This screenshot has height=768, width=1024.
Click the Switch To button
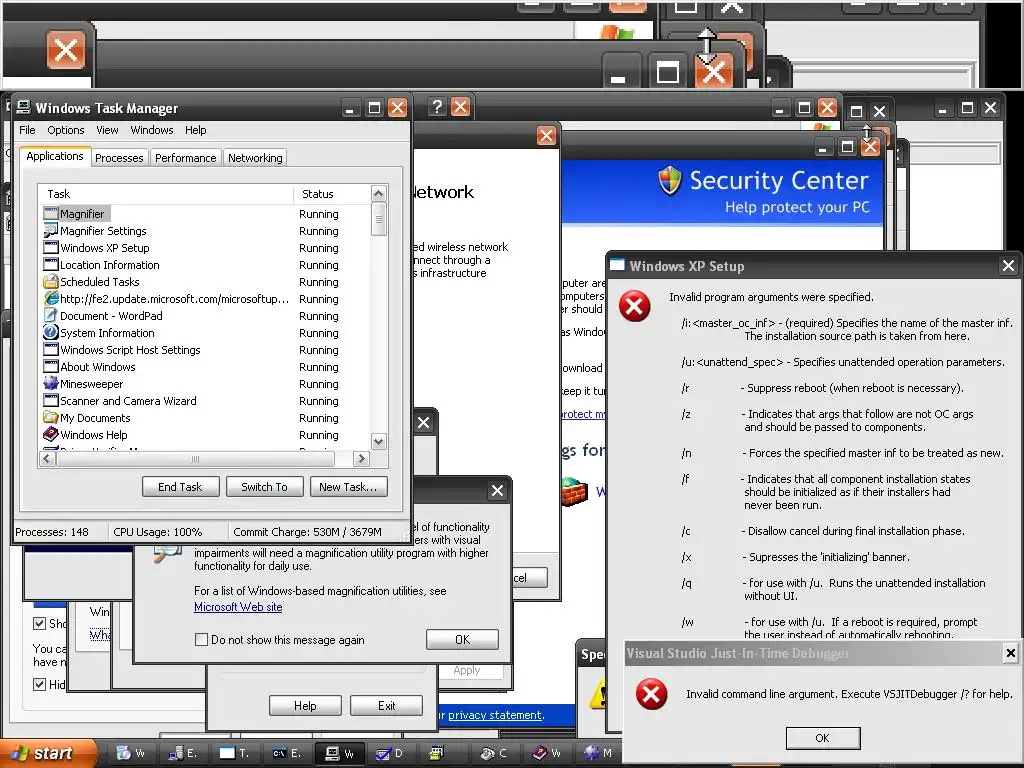coord(264,487)
